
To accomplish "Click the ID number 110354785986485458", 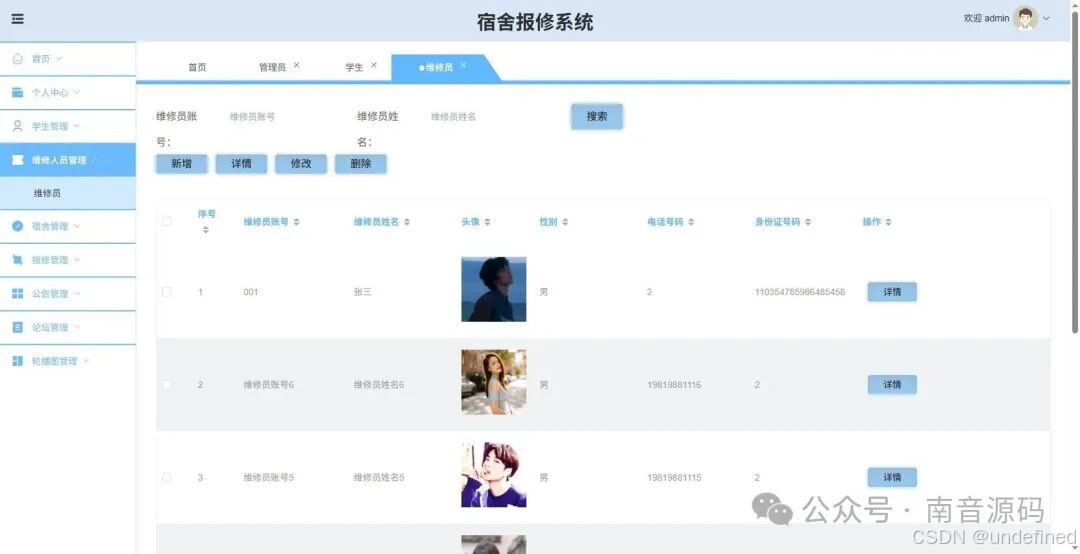I will 800,292.
